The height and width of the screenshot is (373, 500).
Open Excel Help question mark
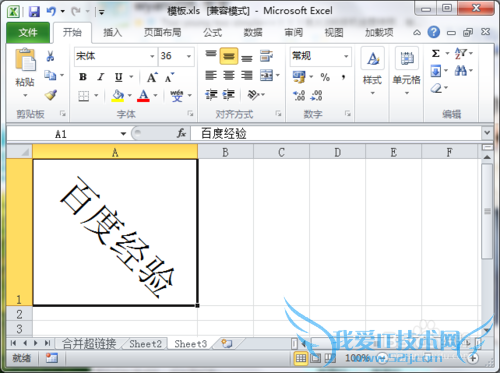pyautogui.click(x=434, y=32)
